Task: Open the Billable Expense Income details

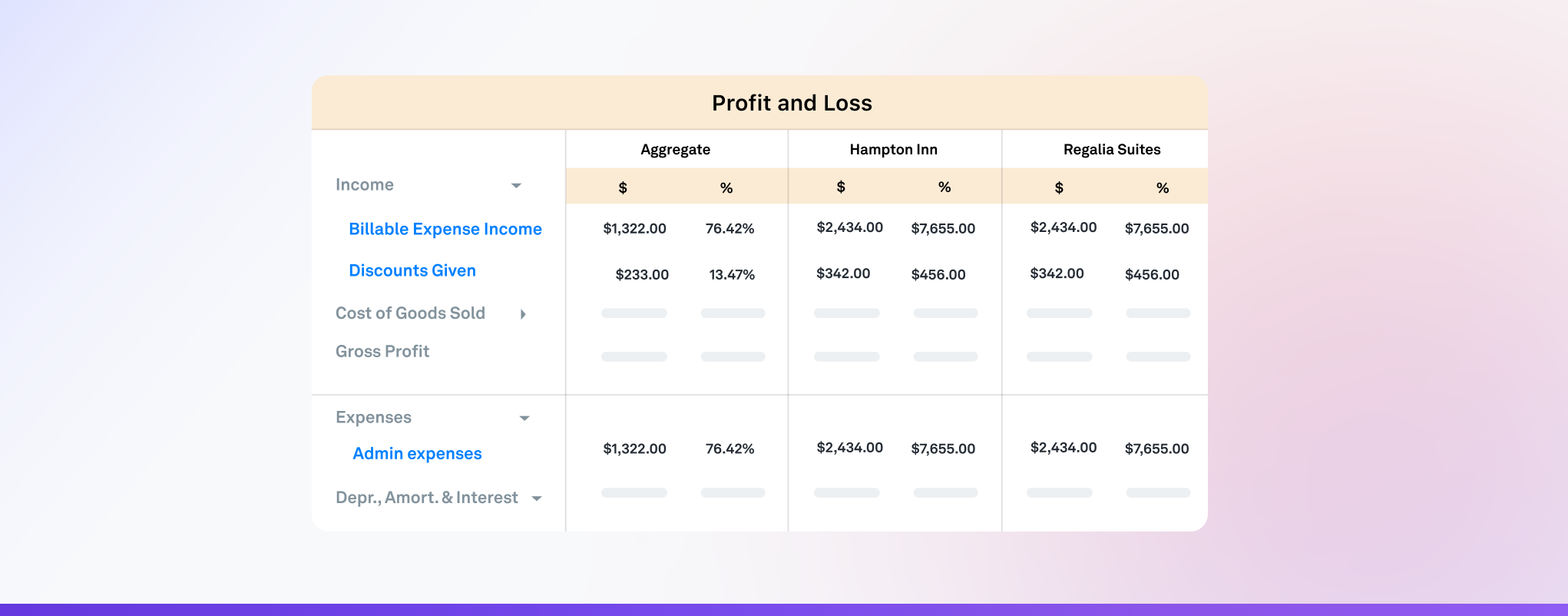Action: (x=445, y=229)
